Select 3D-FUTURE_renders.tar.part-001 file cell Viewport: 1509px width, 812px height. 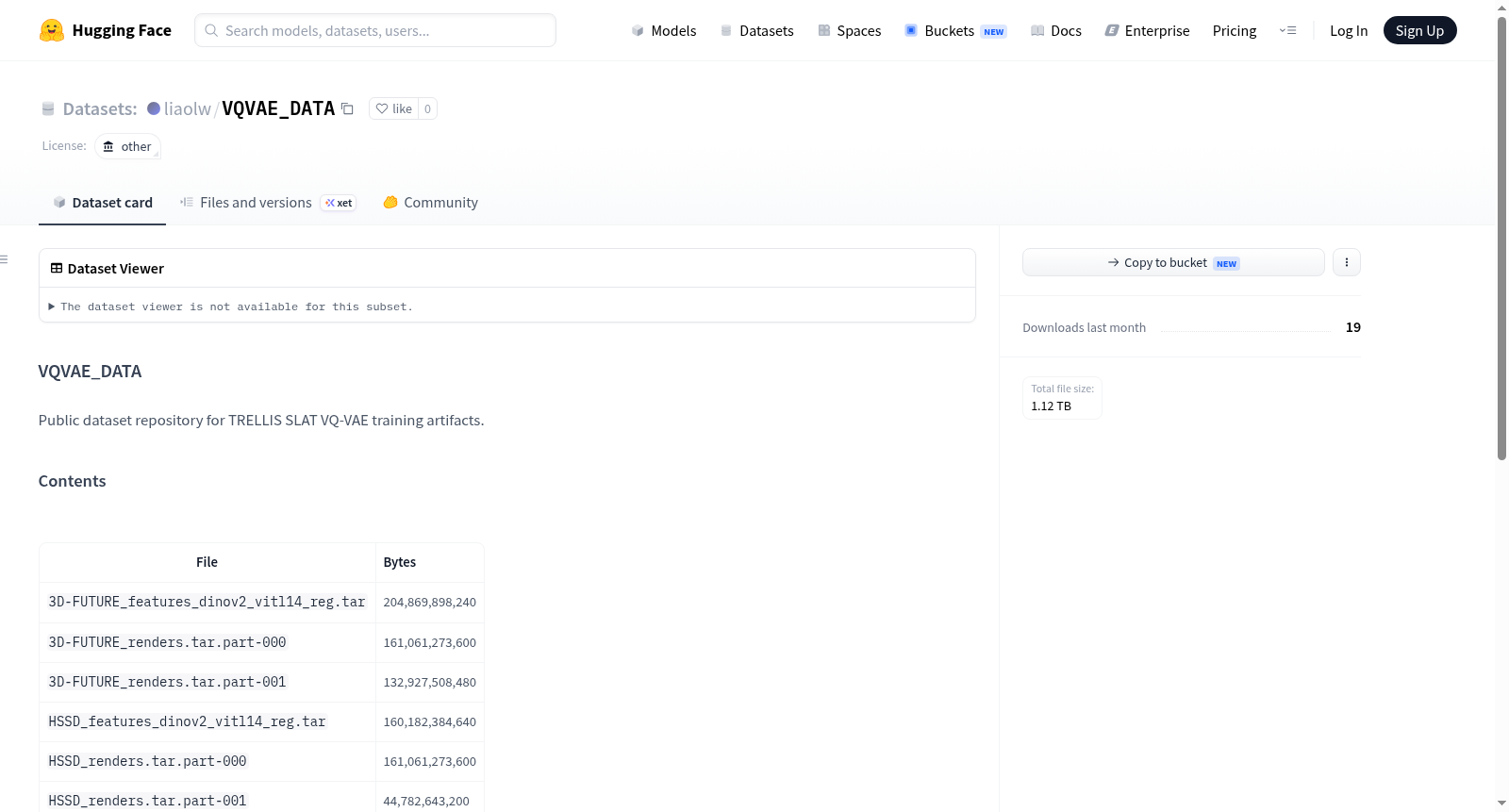(x=207, y=682)
